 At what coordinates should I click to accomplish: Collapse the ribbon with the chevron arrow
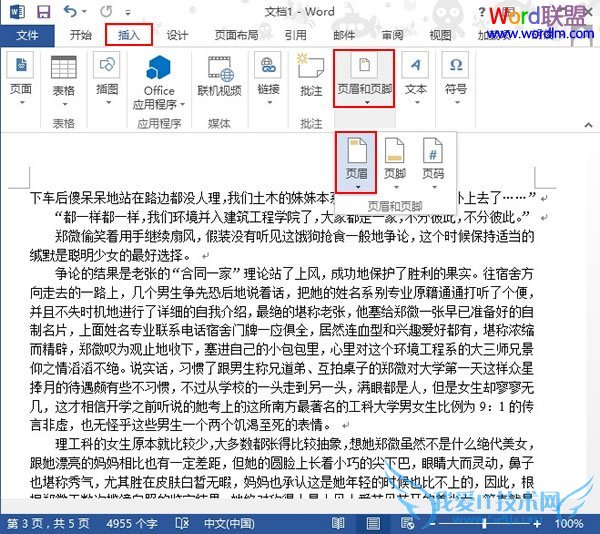(x=588, y=125)
